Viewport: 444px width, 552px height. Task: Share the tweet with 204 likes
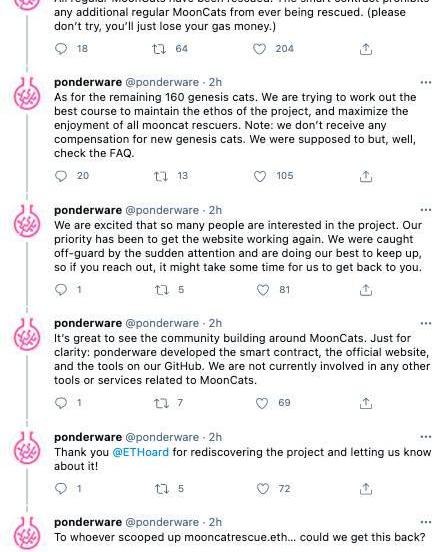click(366, 49)
